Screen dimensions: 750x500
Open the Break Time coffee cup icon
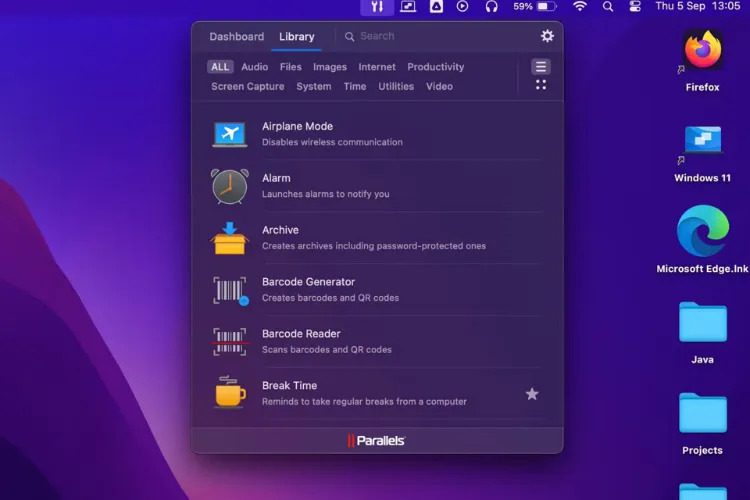230,392
